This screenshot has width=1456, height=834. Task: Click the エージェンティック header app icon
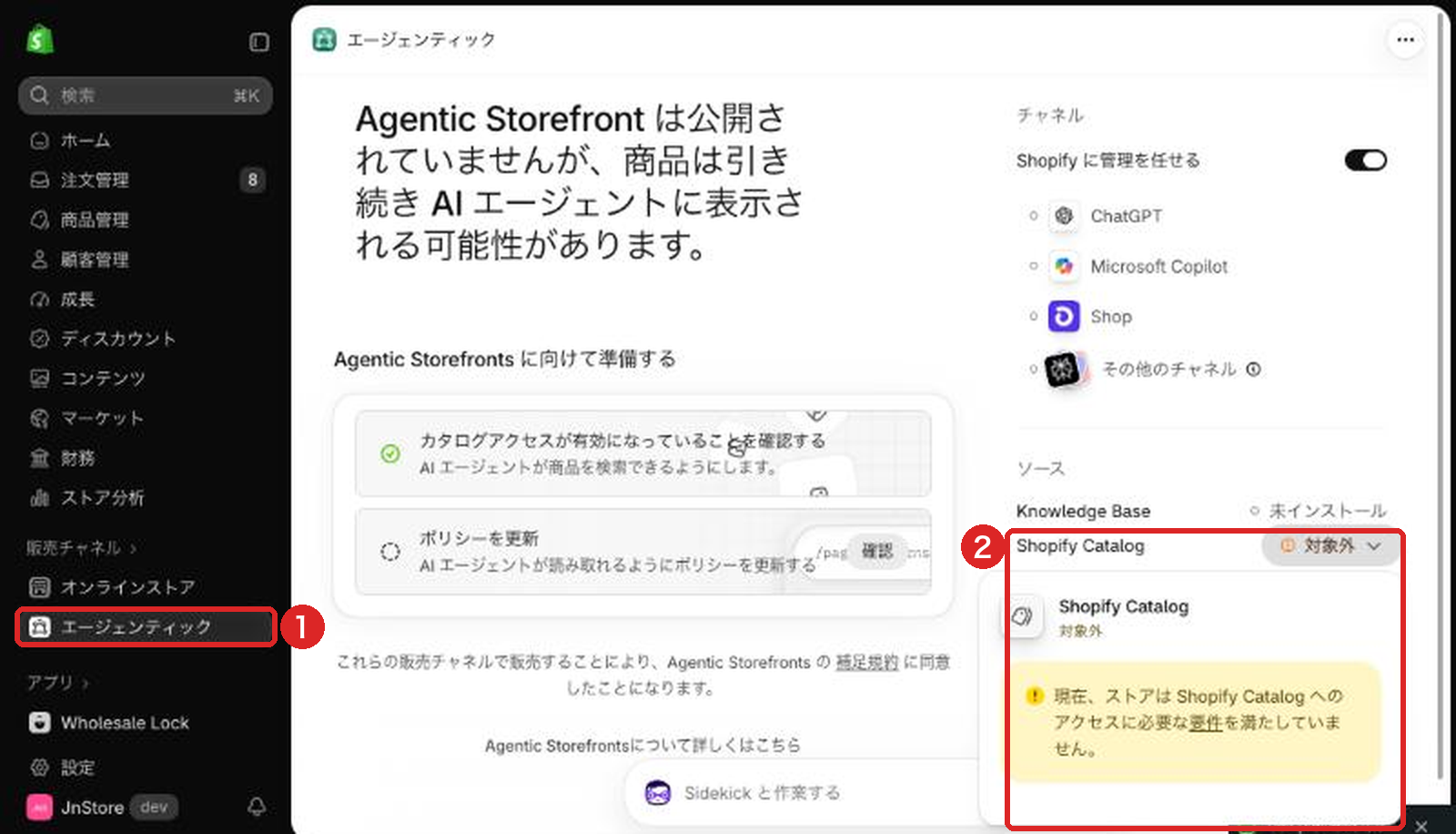click(324, 40)
